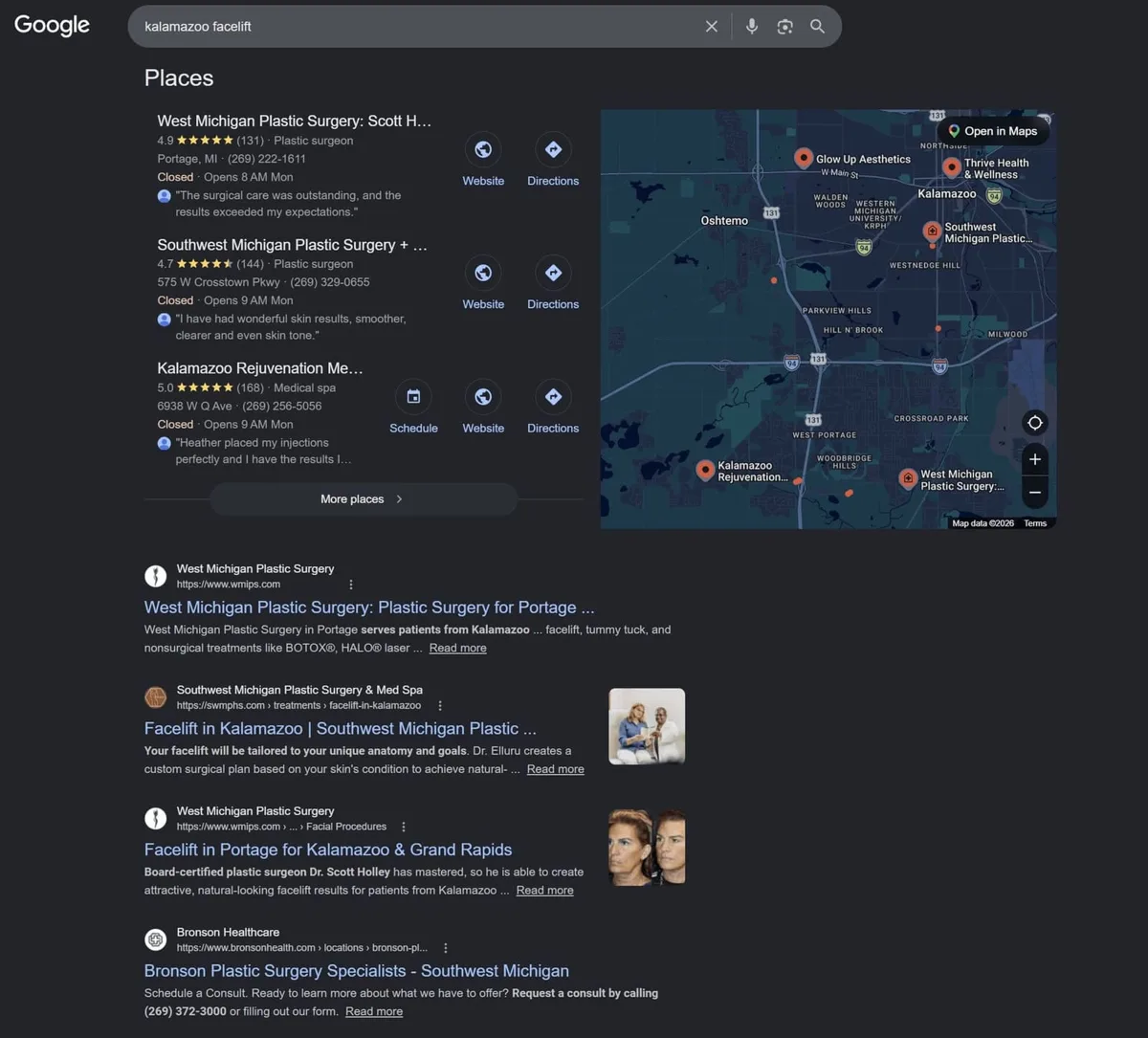
Task: Expand More places list
Action: (x=364, y=499)
